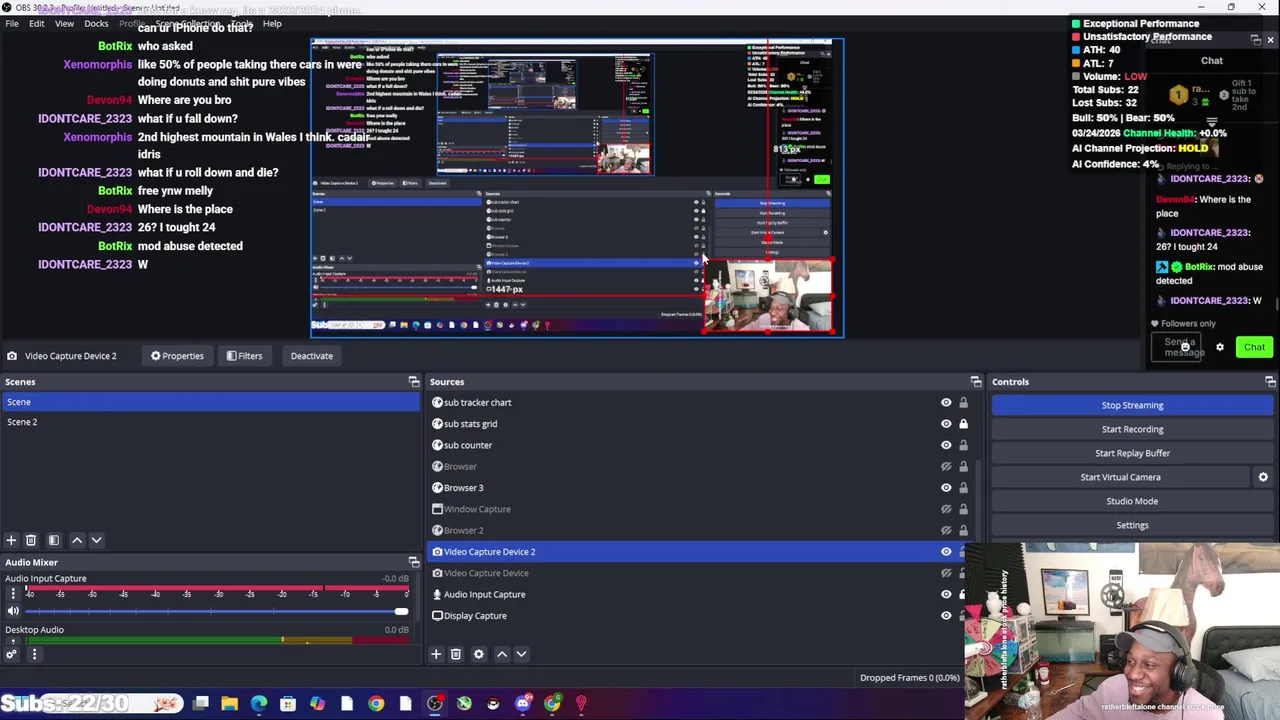1280x720 pixels.
Task: Show the Window Capture source
Action: 946,509
